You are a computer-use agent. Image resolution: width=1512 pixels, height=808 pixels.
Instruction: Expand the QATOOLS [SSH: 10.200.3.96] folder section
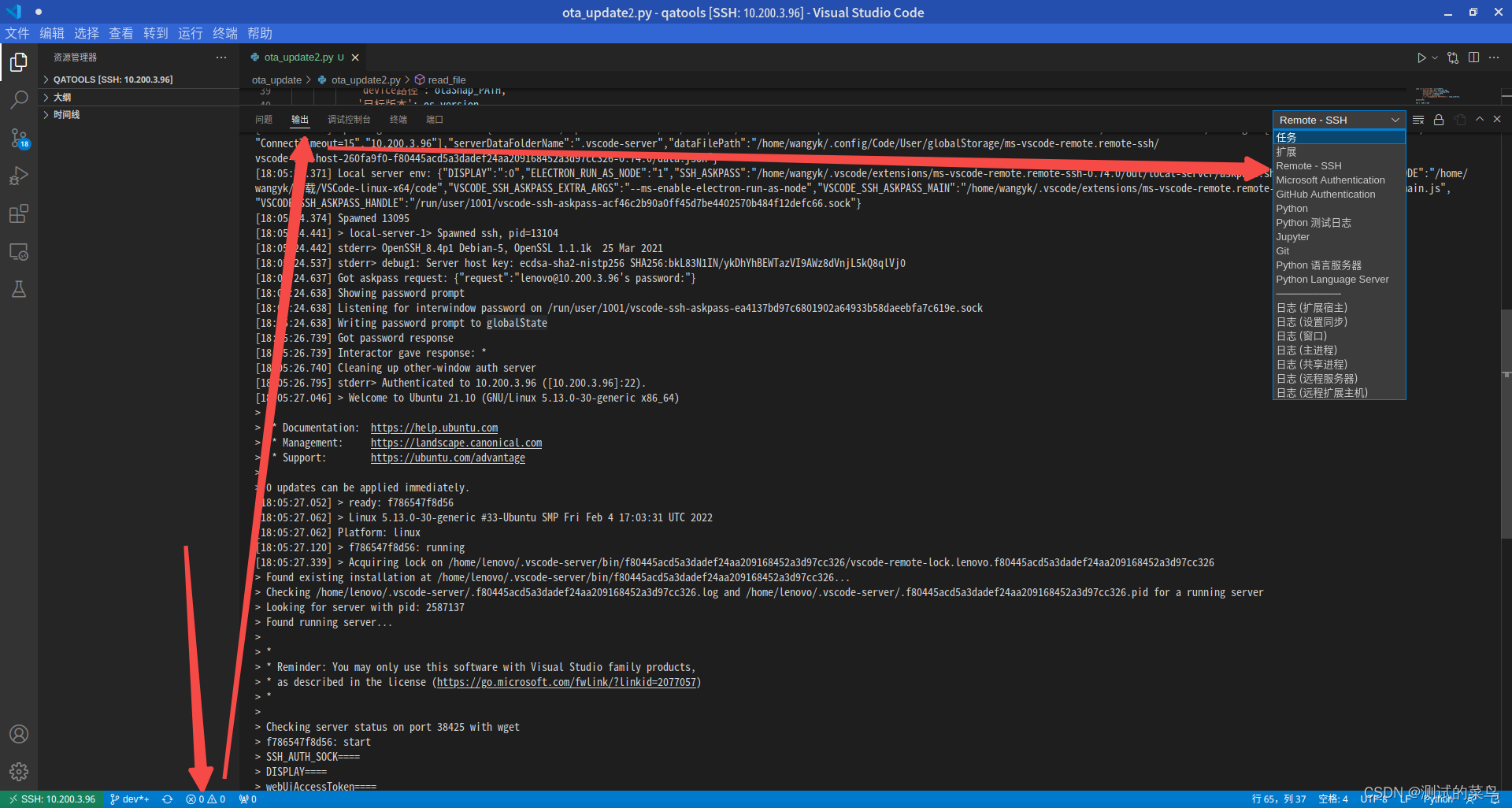140,80
